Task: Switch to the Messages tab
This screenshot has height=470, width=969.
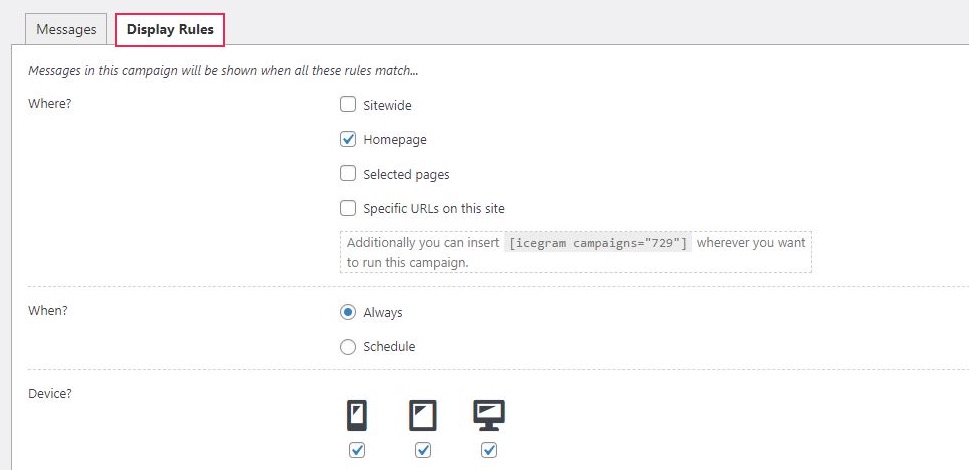Action: [x=66, y=29]
